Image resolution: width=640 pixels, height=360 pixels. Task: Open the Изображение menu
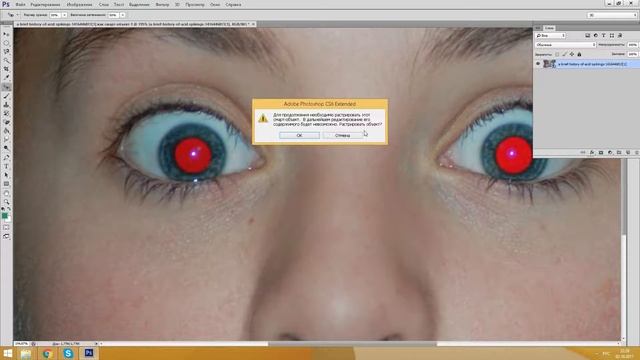(x=79, y=4)
